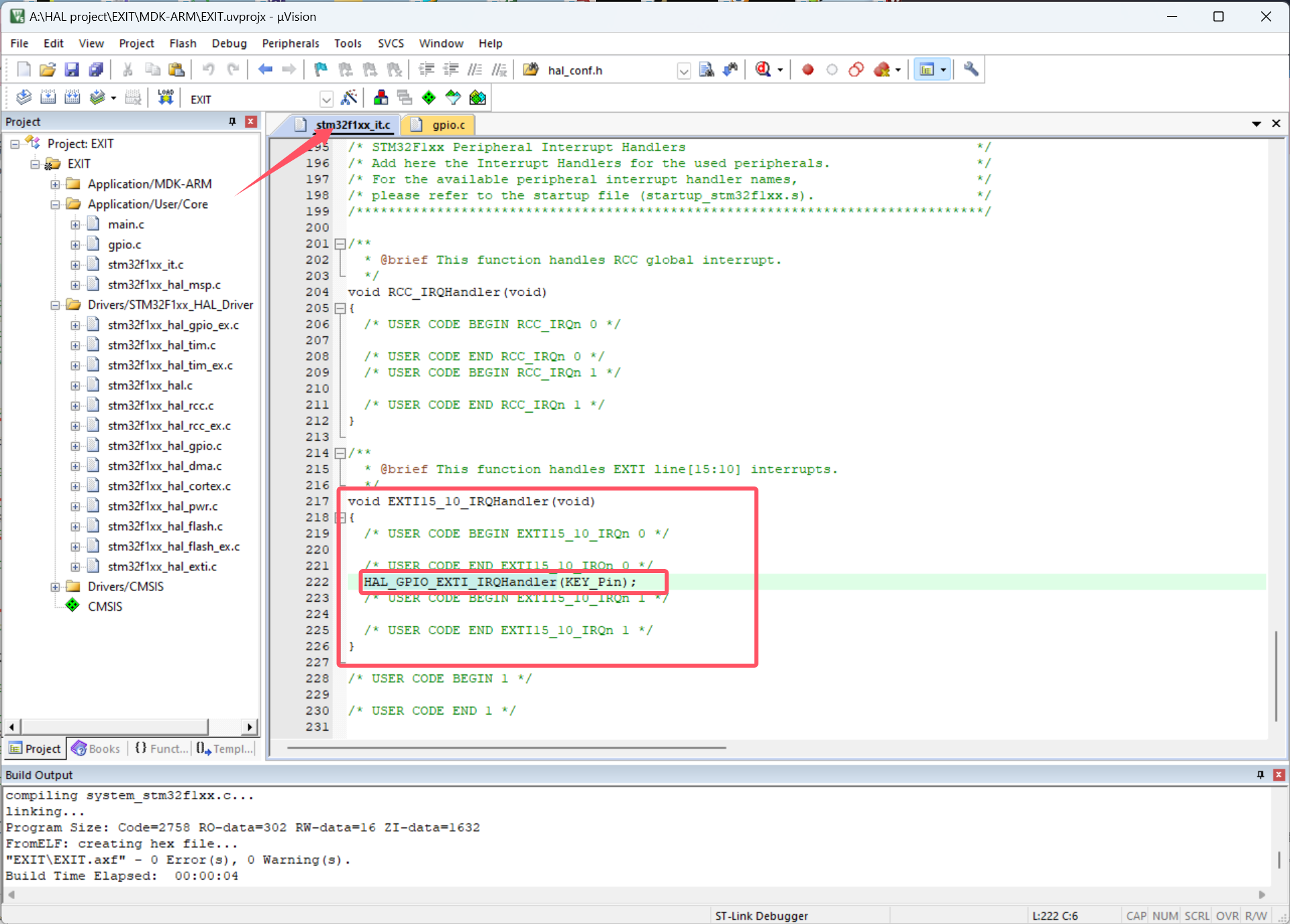Open the Peripherals menu

coord(291,43)
